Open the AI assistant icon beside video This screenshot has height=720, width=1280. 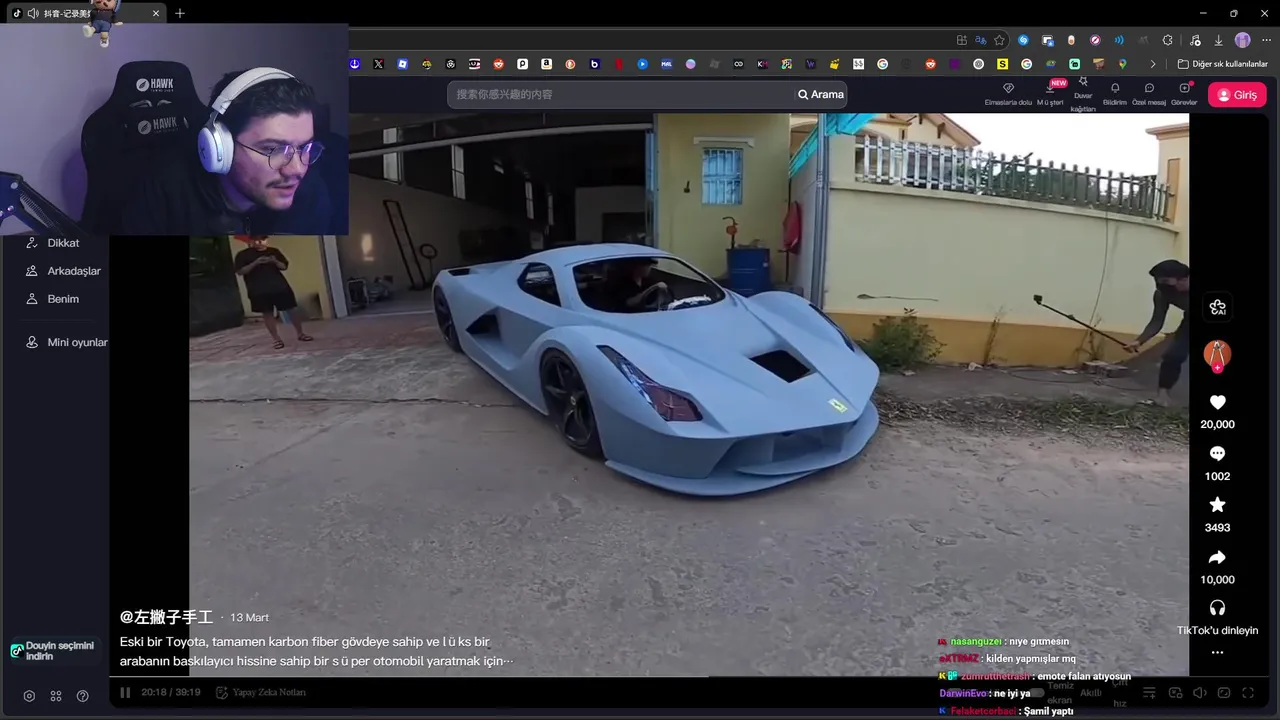click(1217, 308)
